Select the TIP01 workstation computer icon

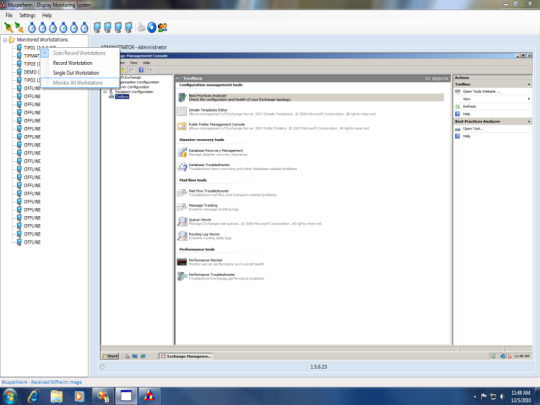pos(20,48)
